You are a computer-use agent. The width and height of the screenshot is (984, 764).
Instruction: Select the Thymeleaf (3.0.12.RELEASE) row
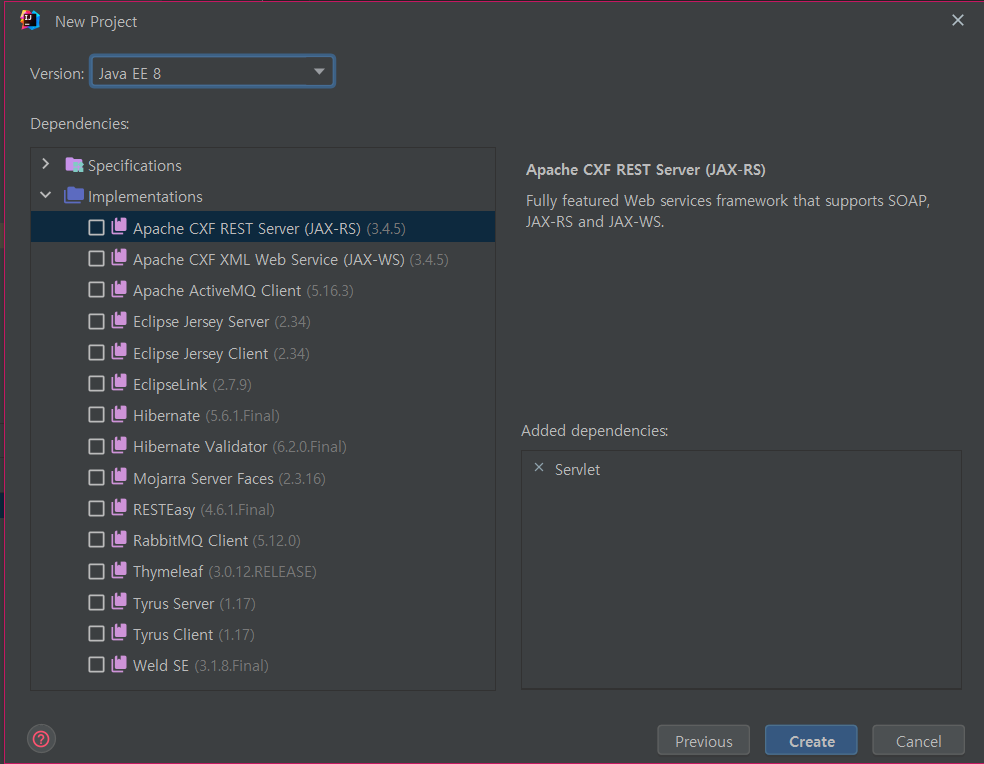tap(263, 571)
